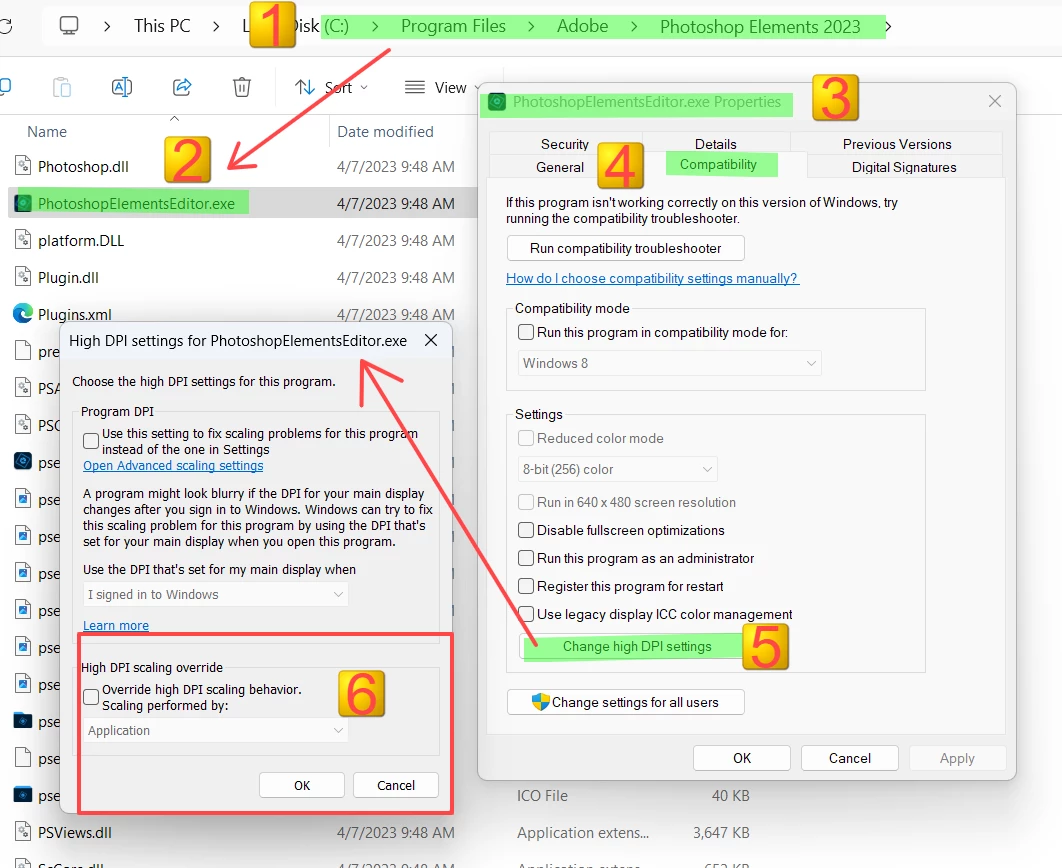This screenshot has width=1062, height=868.
Task: Expand the chevron after Photoshop Elements 2023
Action: pyautogui.click(x=888, y=26)
